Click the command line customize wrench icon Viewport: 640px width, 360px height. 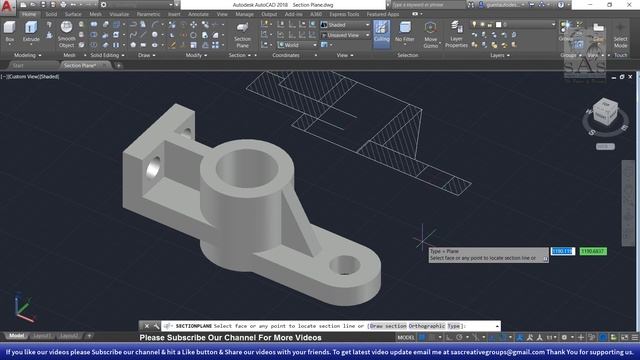[x=156, y=326]
